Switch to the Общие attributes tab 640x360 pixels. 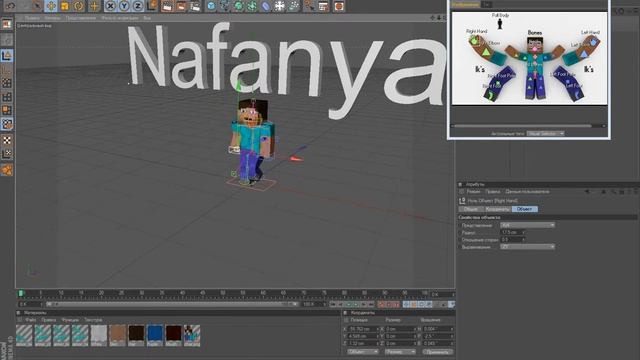point(471,209)
